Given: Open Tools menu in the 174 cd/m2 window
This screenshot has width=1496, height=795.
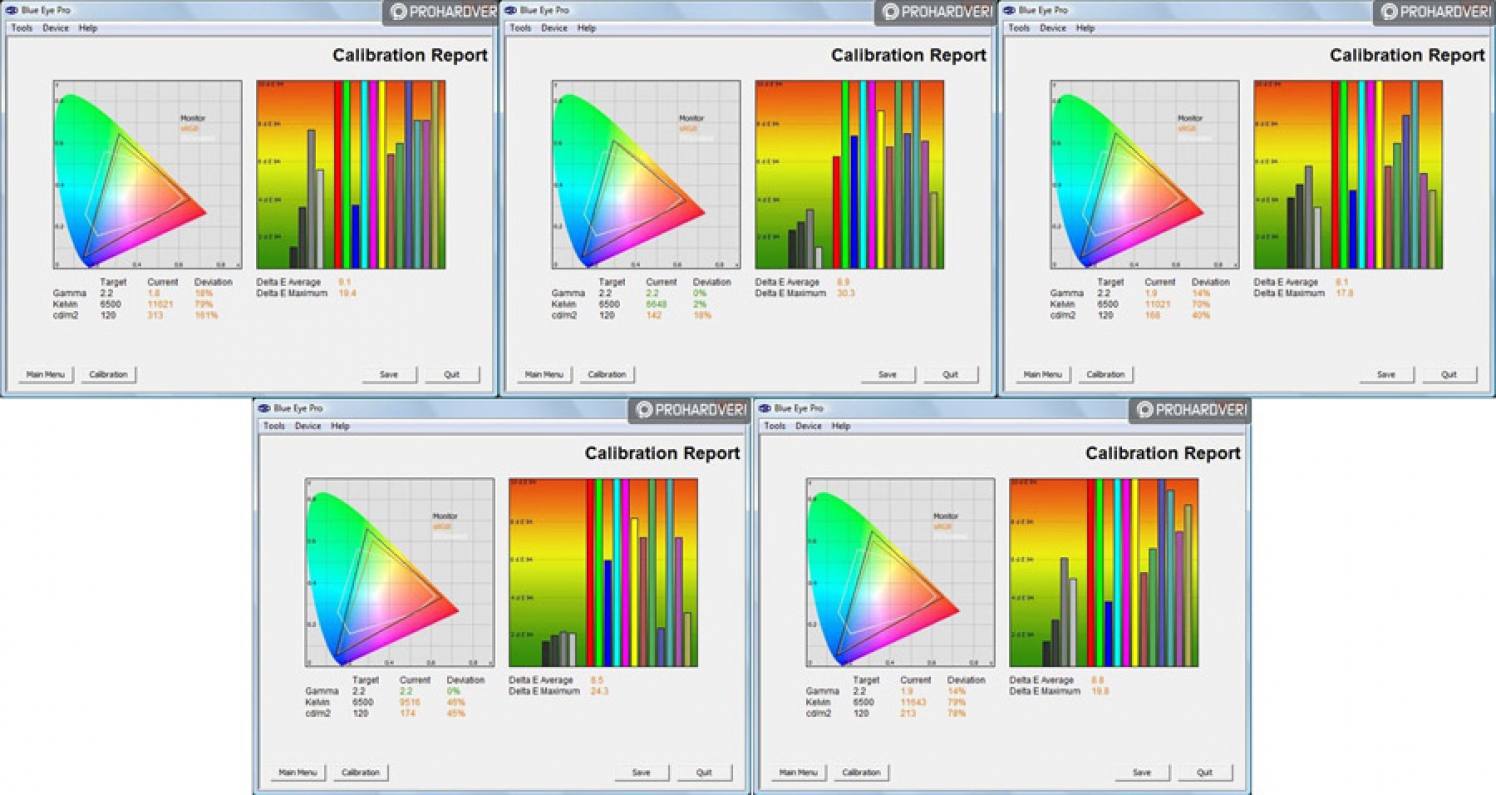Looking at the screenshot, I should coord(274,426).
